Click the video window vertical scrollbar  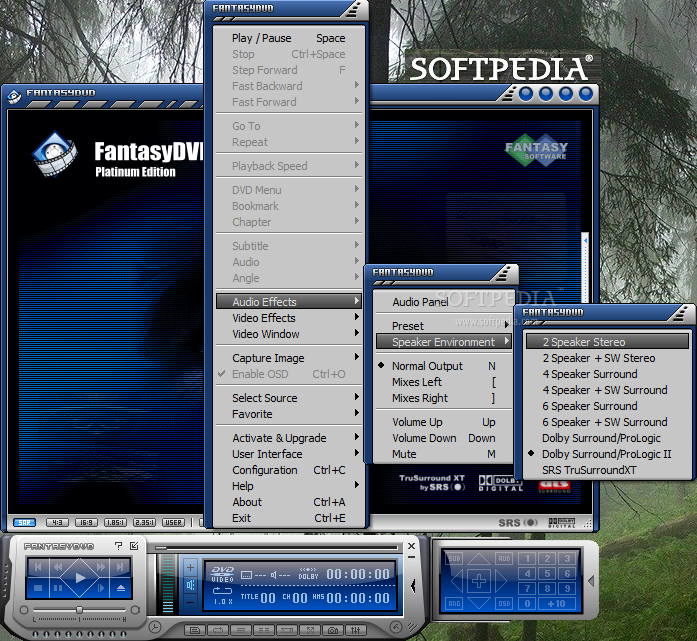click(x=585, y=268)
